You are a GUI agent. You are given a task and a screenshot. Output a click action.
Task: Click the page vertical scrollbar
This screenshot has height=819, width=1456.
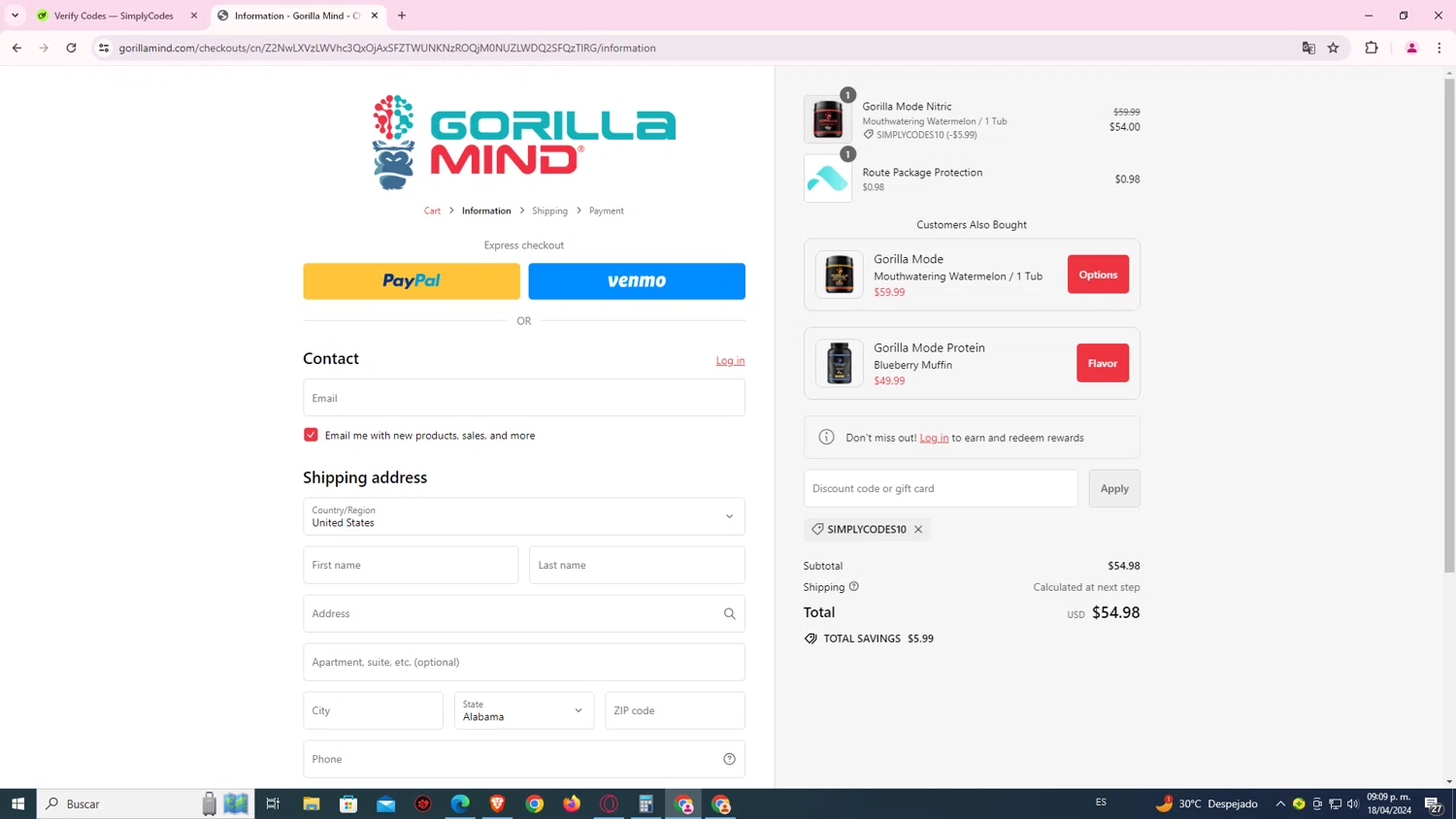pyautogui.click(x=1449, y=325)
